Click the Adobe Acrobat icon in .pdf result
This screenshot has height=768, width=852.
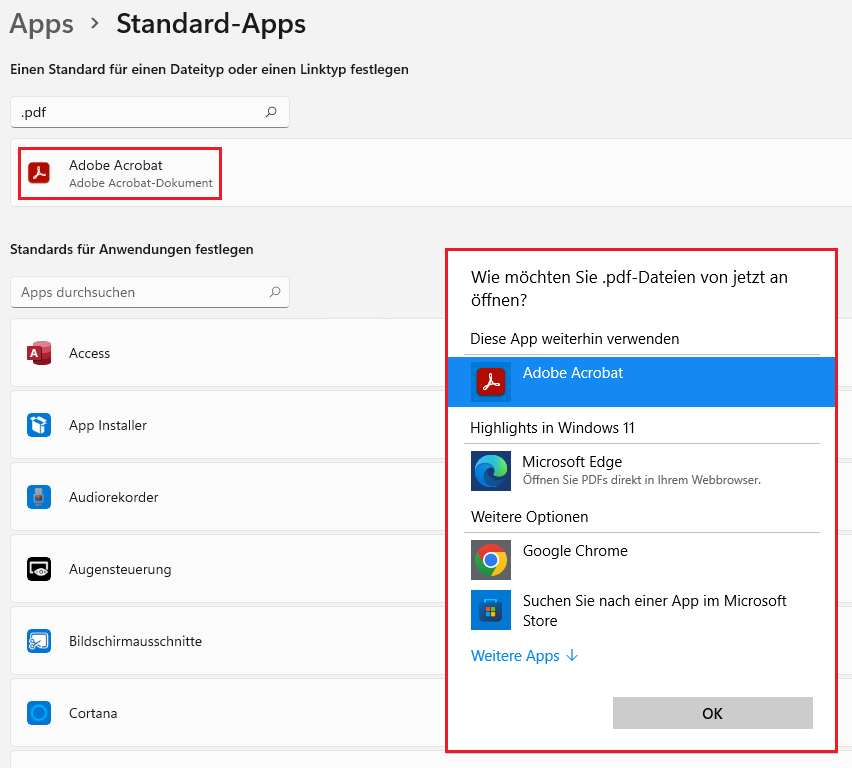click(39, 173)
